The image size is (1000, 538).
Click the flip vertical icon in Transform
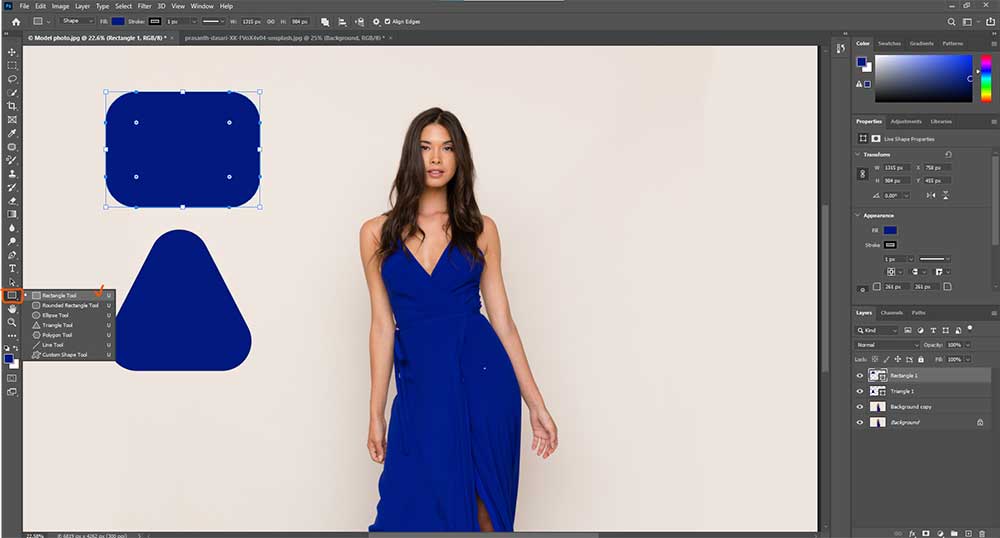point(945,195)
